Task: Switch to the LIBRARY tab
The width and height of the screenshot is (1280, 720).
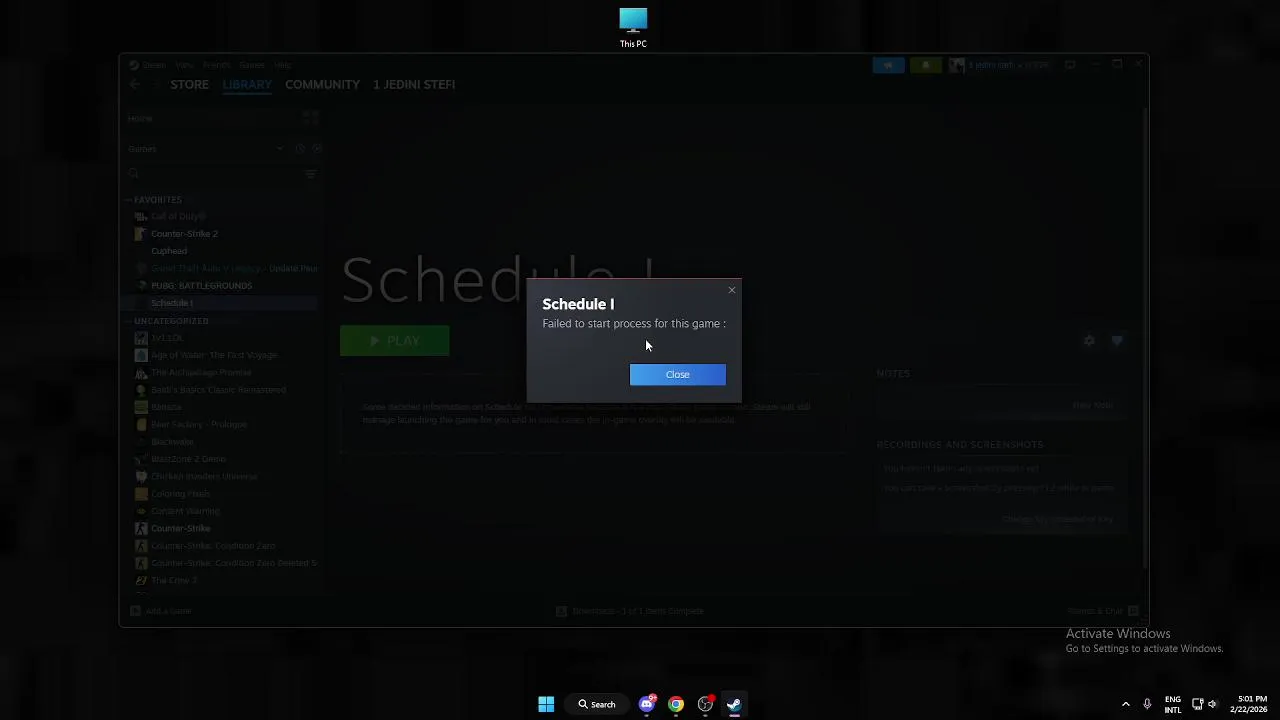Action: click(247, 84)
